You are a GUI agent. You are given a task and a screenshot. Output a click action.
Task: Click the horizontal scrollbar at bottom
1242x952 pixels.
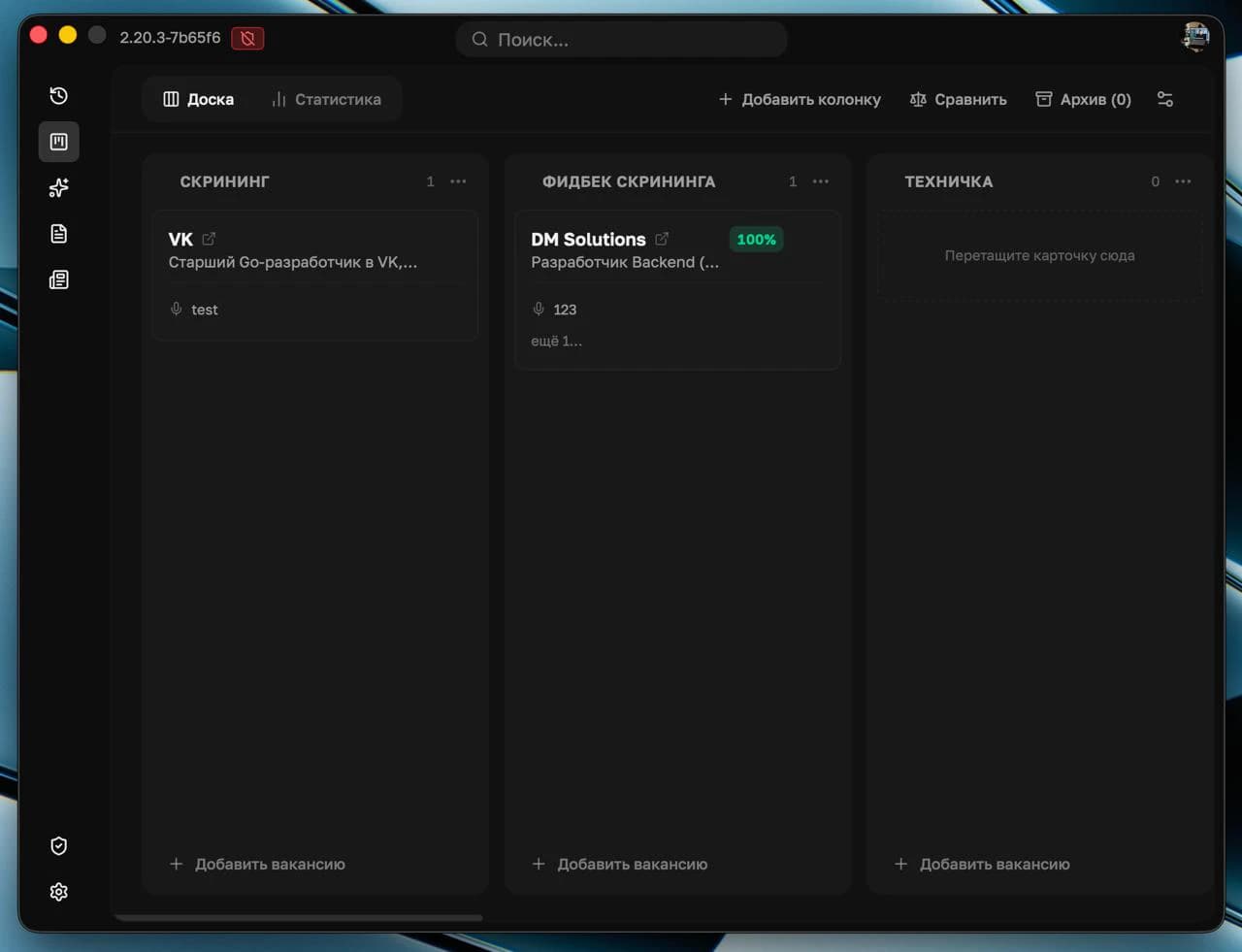coord(299,917)
